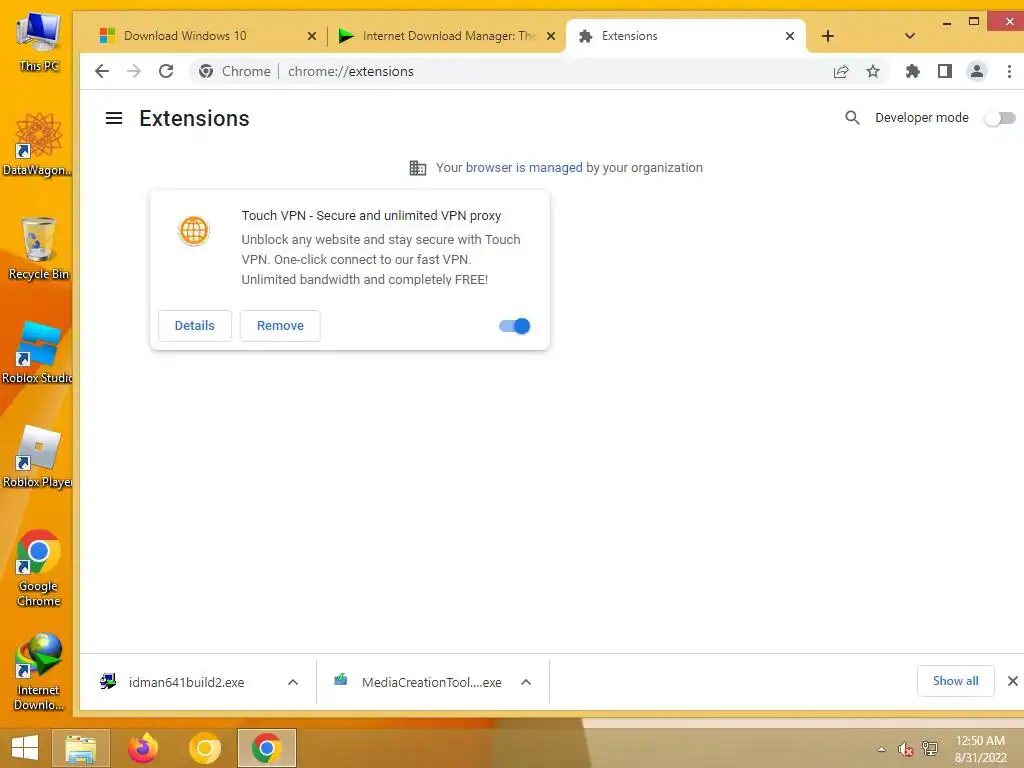Image resolution: width=1024 pixels, height=768 pixels.
Task: Open downloaded idman641build2.exe
Action: pyautogui.click(x=186, y=682)
